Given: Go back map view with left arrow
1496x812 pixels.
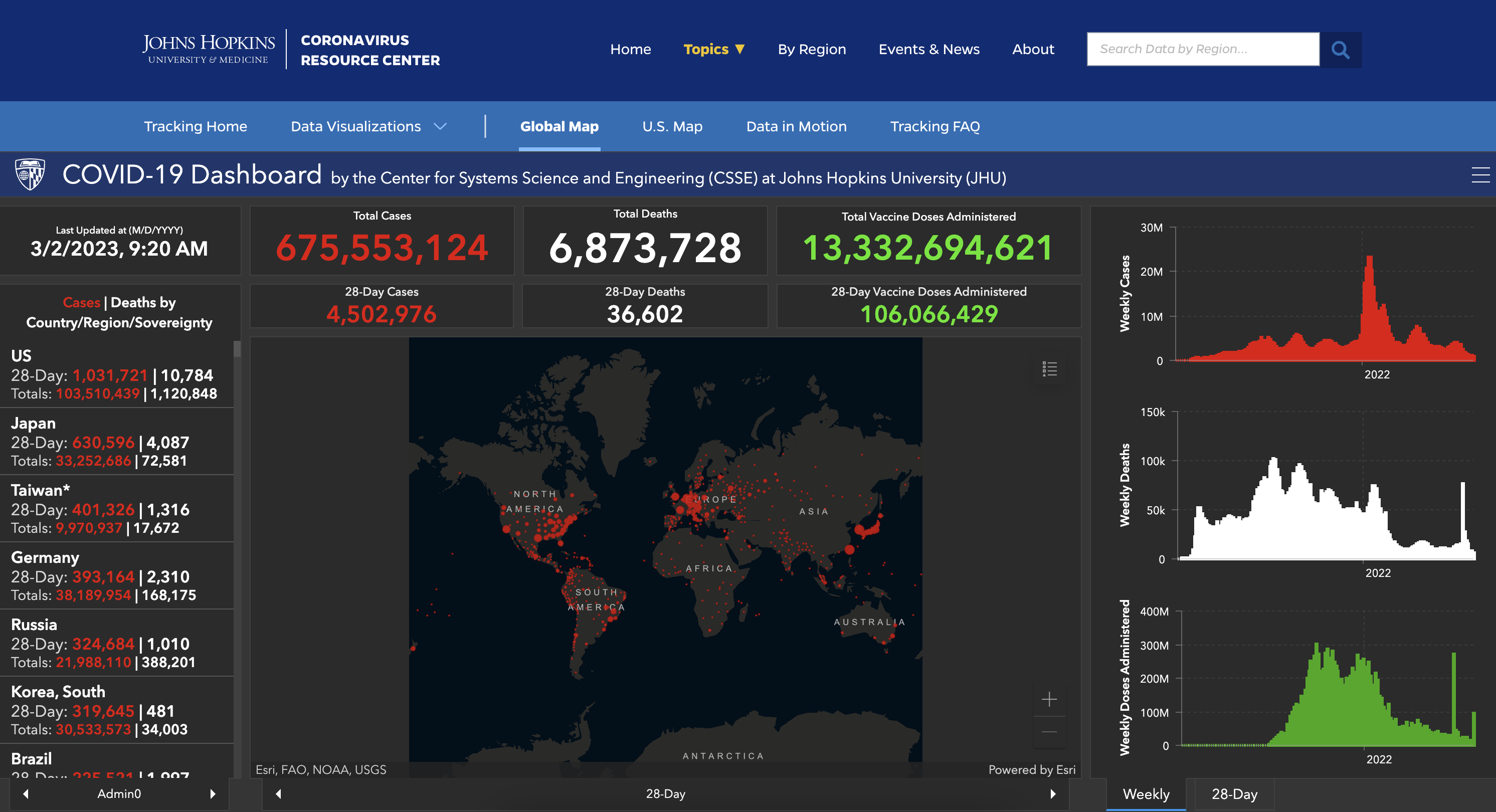Looking at the screenshot, I should [x=279, y=793].
